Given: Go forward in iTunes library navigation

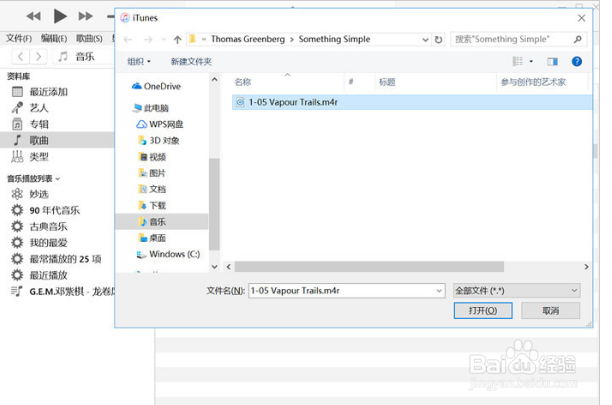Looking at the screenshot, I should pyautogui.click(x=38, y=57).
